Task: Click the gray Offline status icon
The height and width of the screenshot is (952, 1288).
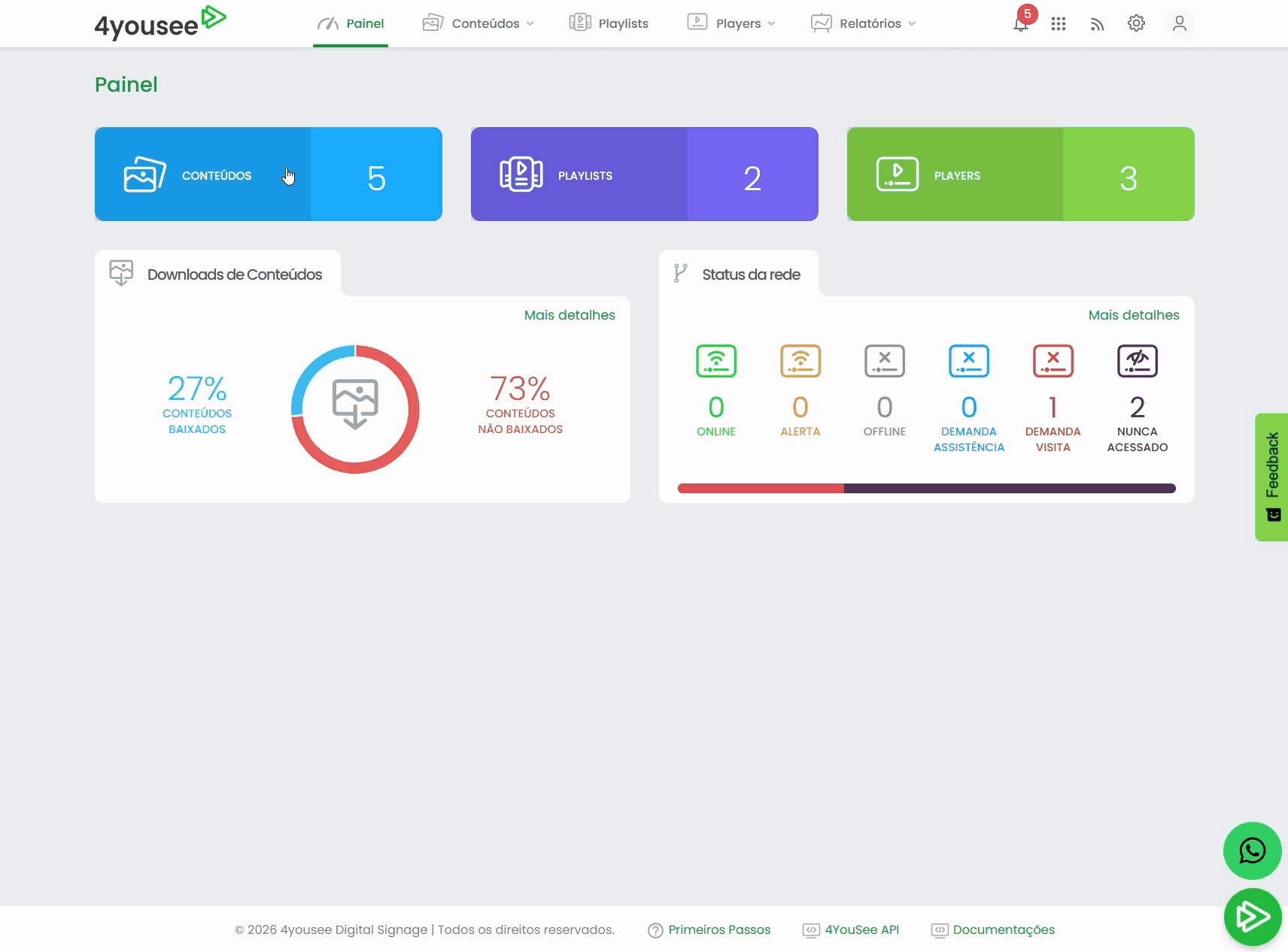Action: click(885, 361)
